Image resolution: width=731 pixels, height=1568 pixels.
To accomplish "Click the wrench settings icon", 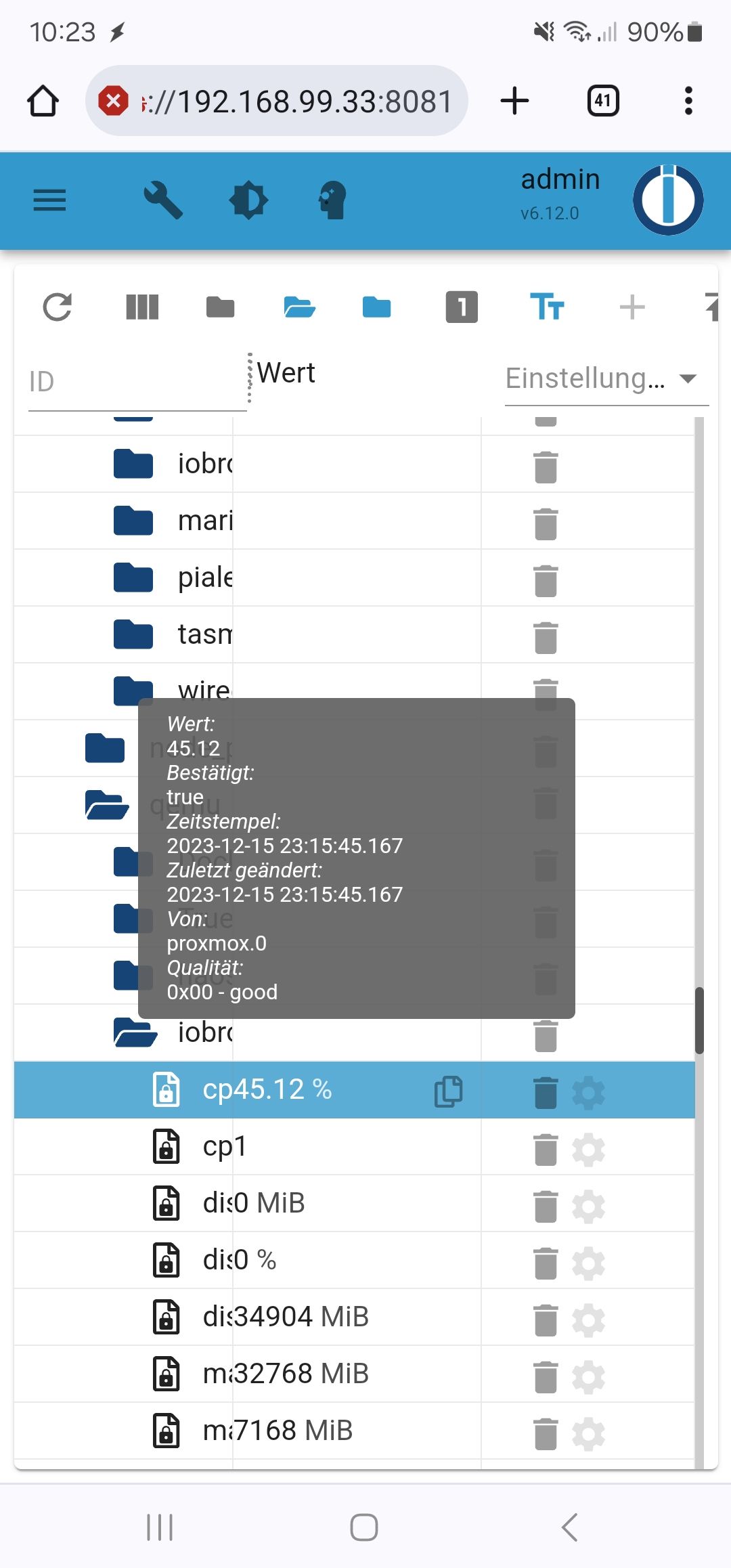I will click(163, 200).
